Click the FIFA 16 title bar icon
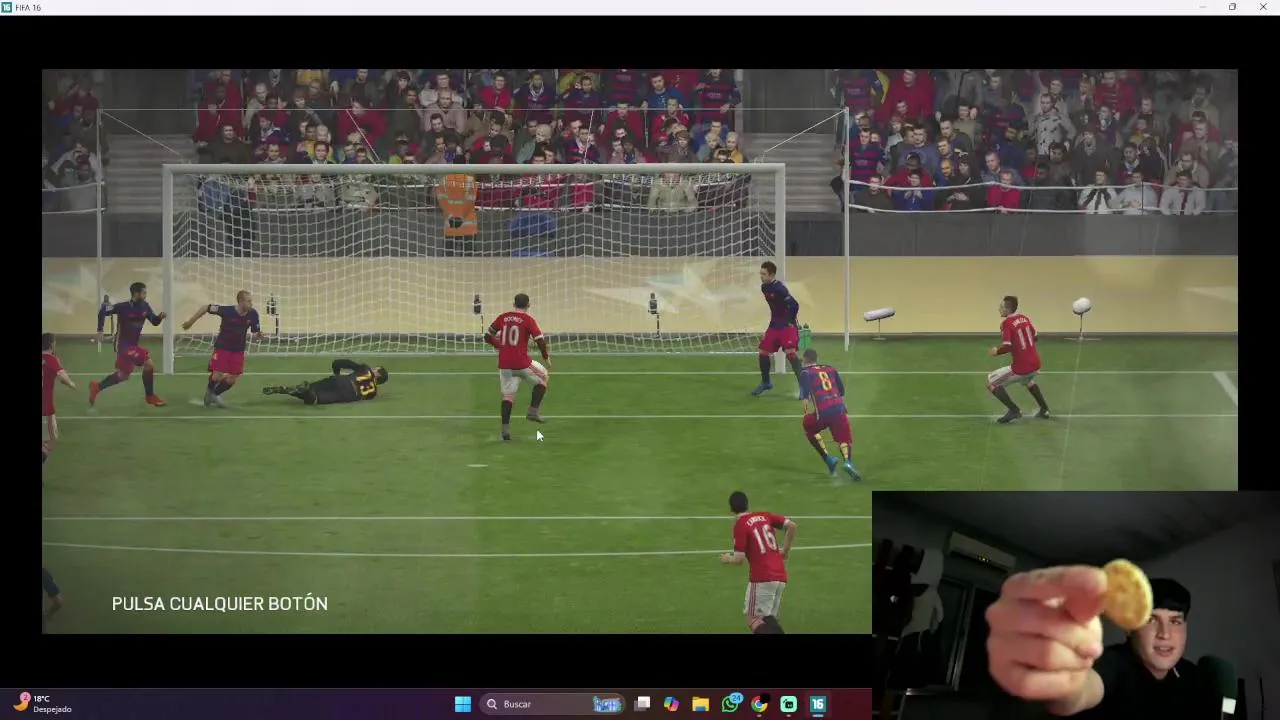The width and height of the screenshot is (1280, 720). click(x=7, y=7)
